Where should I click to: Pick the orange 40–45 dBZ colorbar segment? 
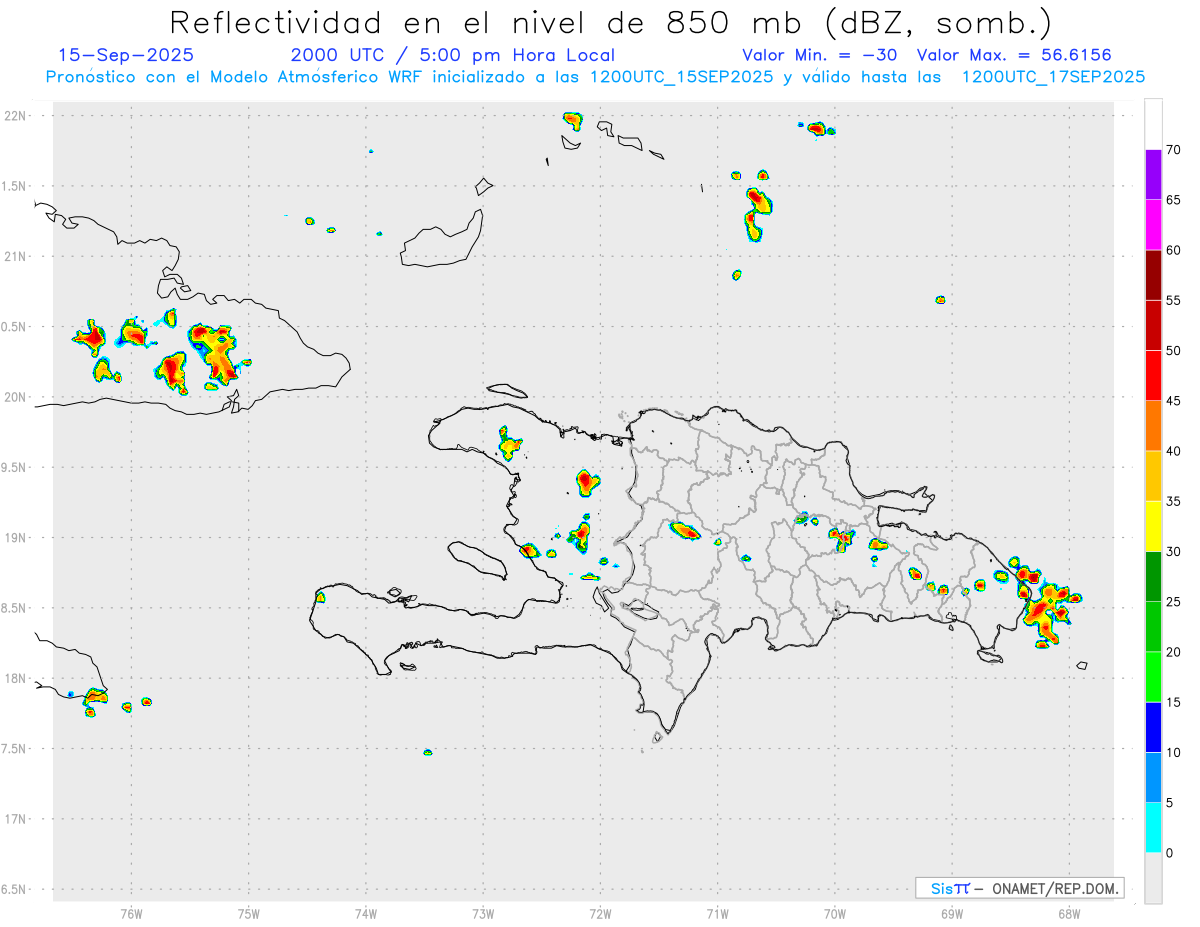click(x=1153, y=426)
